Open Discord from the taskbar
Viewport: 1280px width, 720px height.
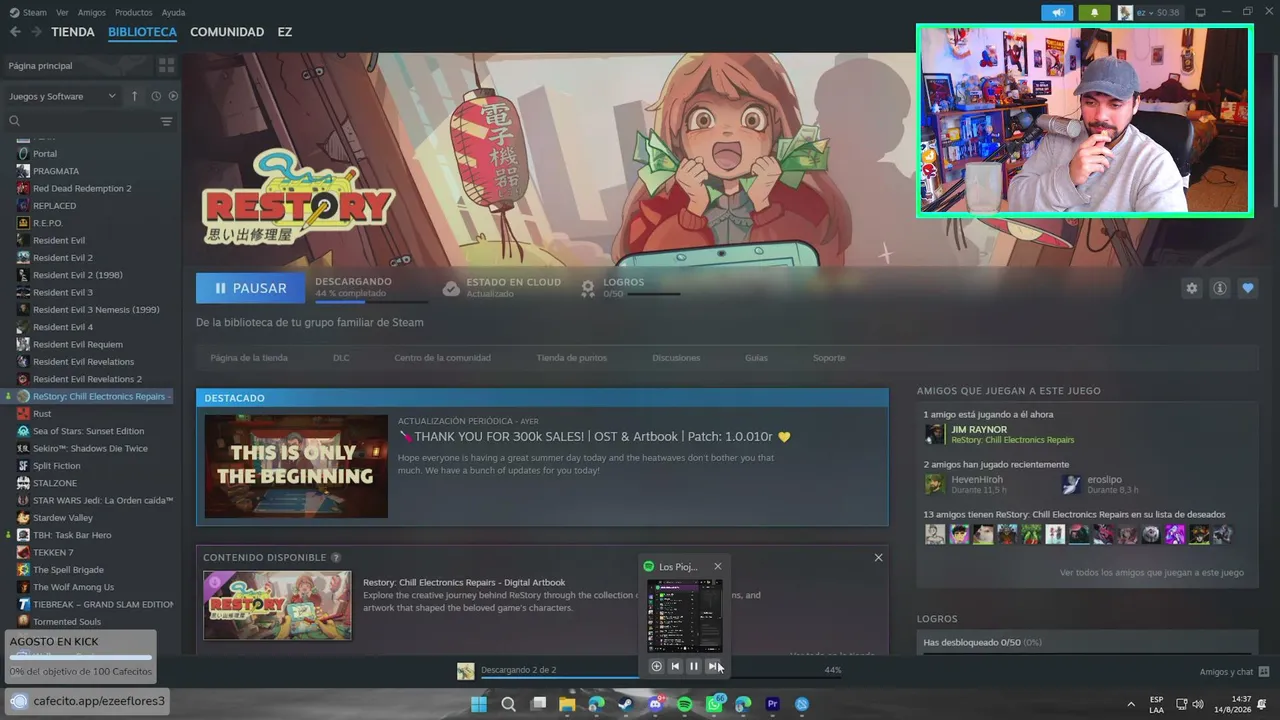coord(655,704)
